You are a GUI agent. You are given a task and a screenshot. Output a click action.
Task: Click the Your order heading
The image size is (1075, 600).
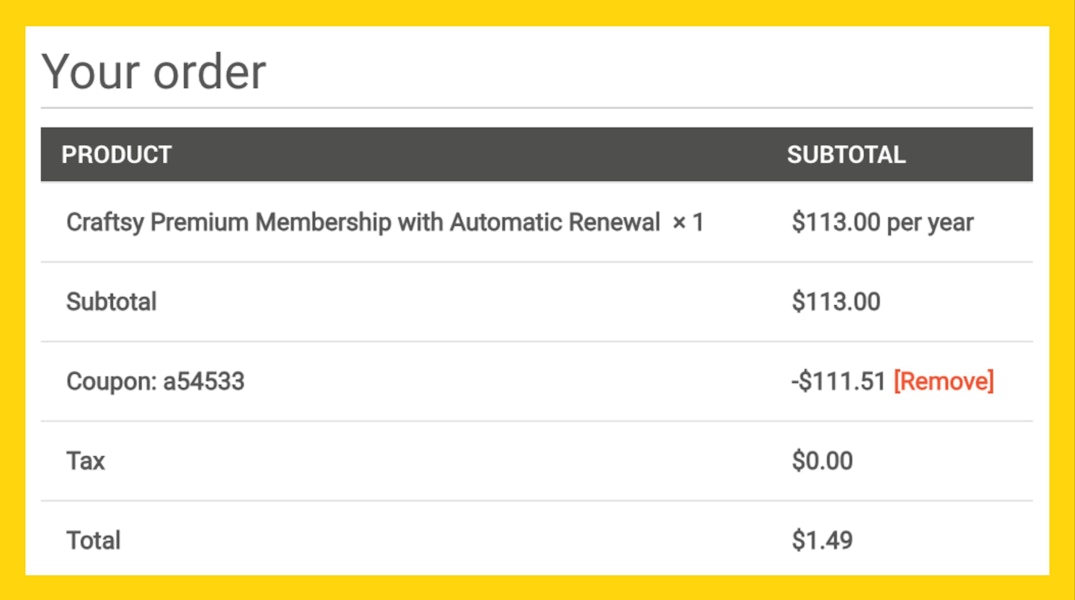[x=154, y=71]
